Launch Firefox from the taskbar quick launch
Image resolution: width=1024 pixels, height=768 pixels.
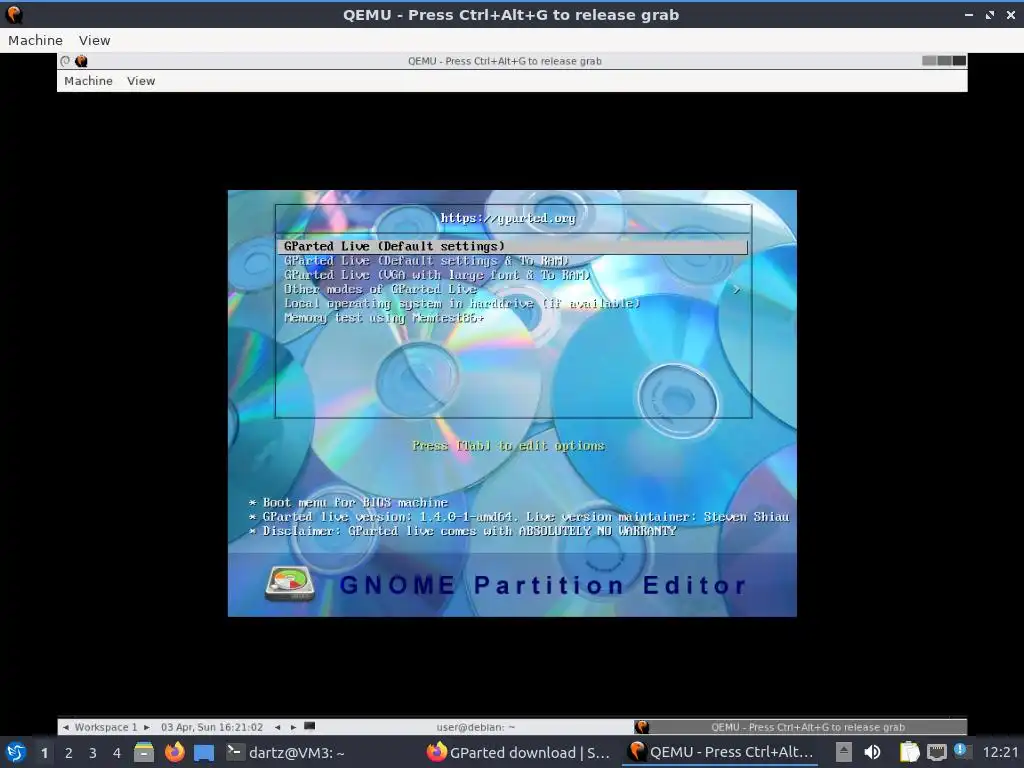174,752
